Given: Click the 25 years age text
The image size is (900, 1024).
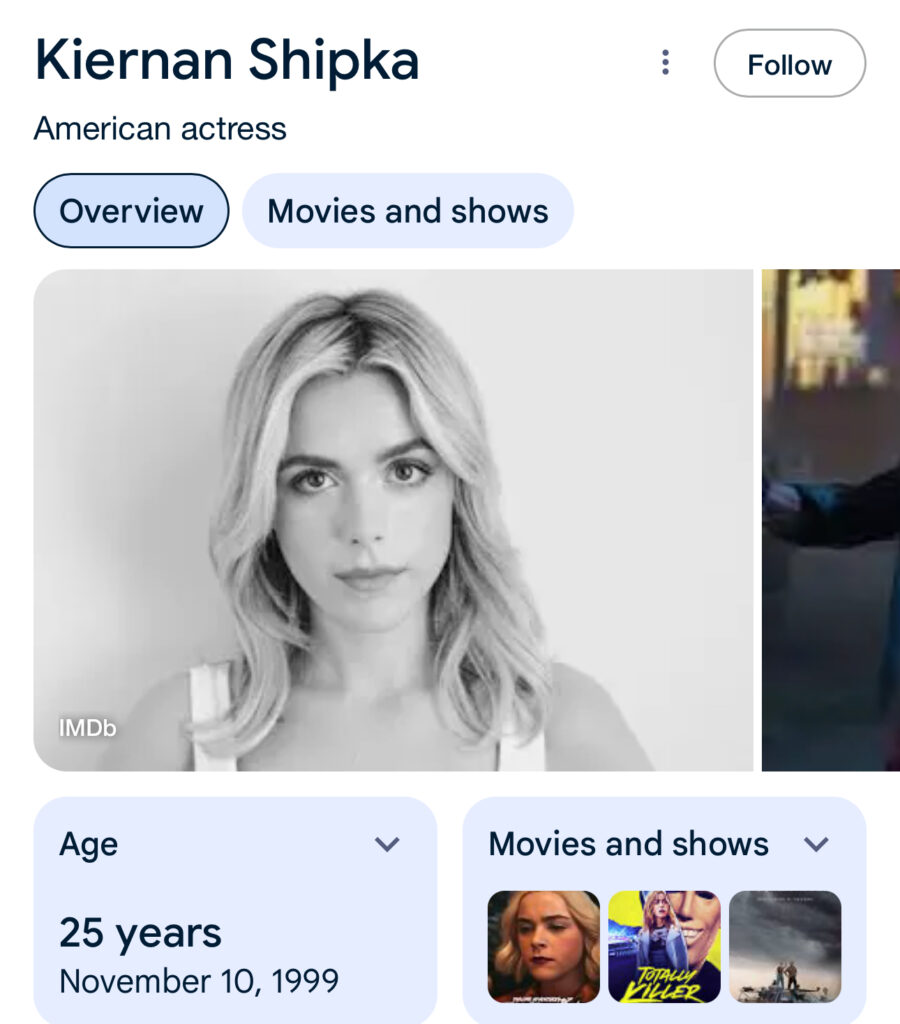Looking at the screenshot, I should 140,933.
